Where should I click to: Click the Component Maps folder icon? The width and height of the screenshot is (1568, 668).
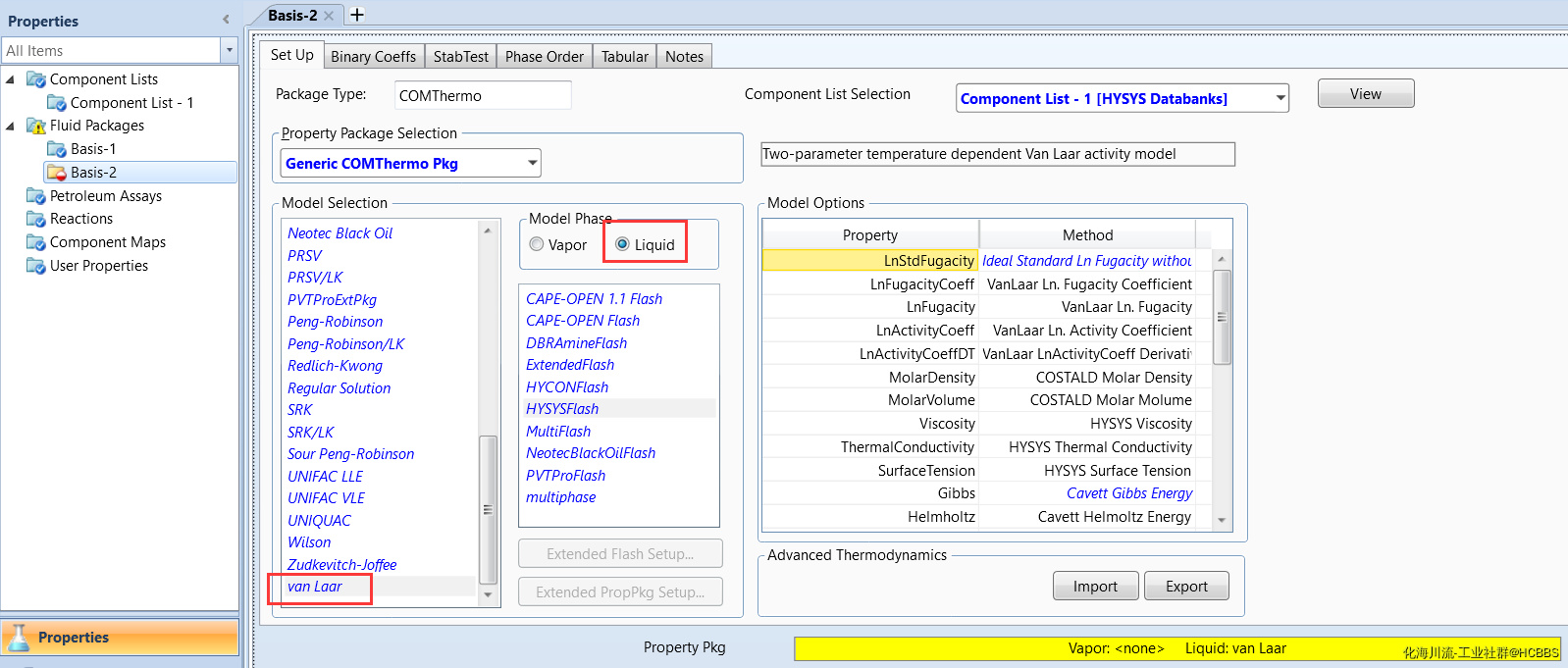coord(36,242)
